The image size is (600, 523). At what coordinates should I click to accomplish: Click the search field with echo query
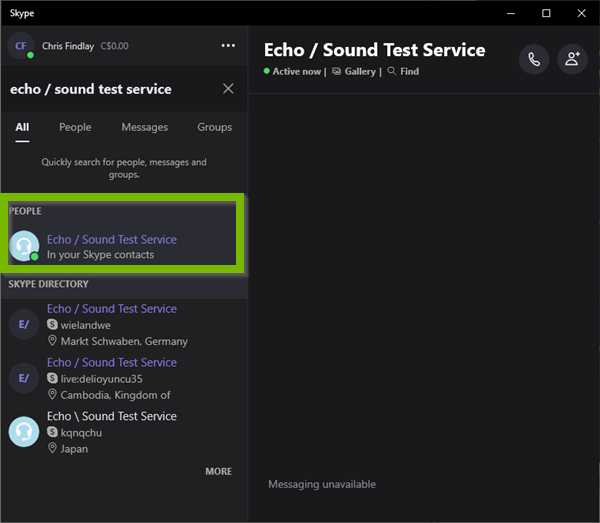point(111,89)
